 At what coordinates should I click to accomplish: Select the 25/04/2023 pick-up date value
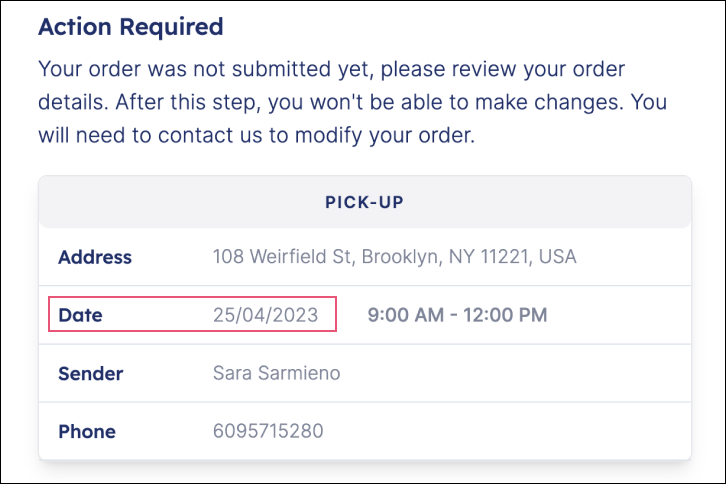265,315
